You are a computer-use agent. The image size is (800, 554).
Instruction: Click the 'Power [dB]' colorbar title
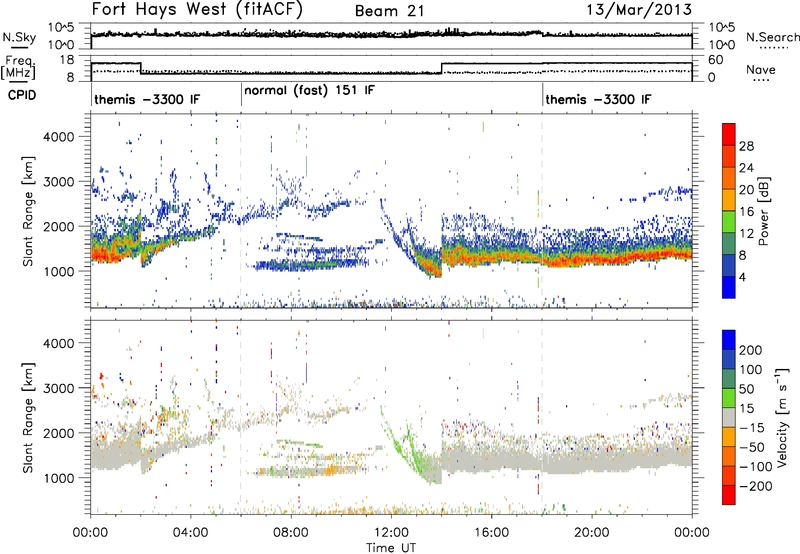[x=763, y=211]
